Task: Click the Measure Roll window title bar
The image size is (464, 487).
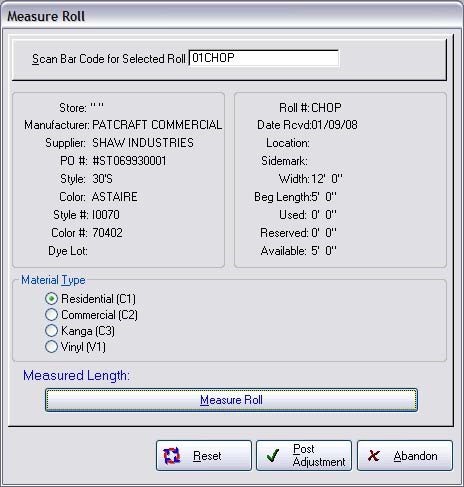Action: click(232, 16)
